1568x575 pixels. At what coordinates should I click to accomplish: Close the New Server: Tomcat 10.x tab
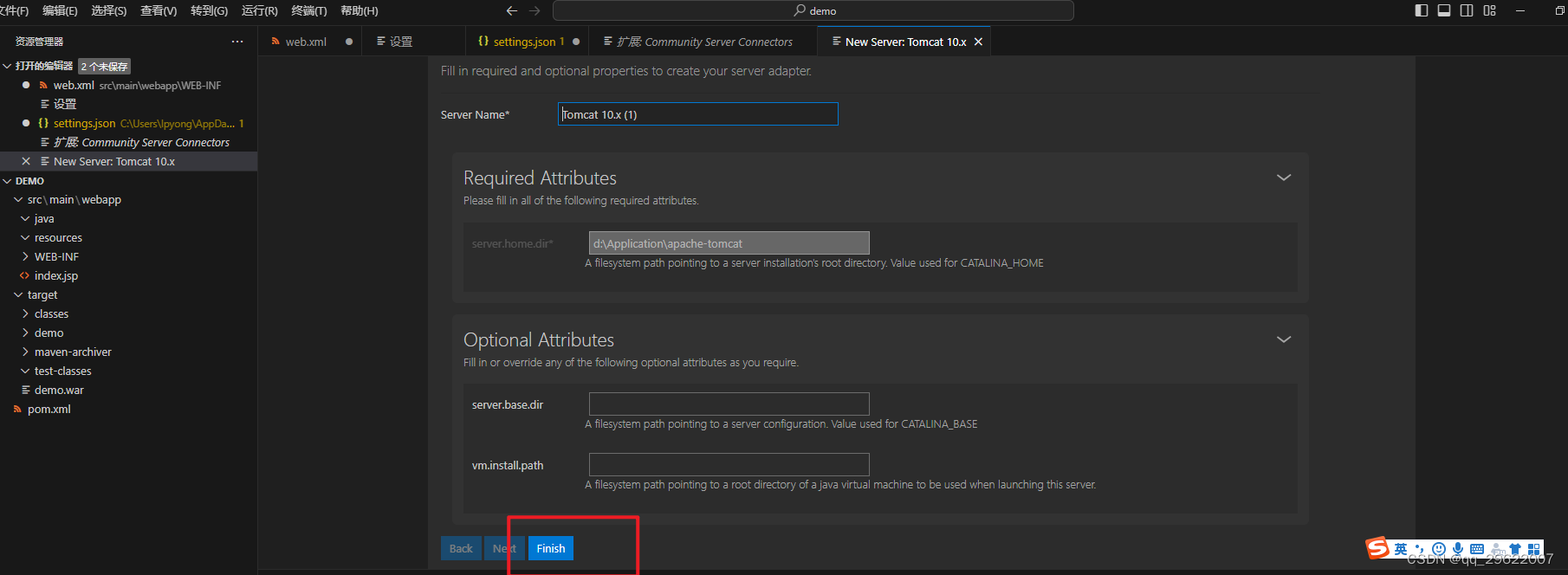coord(978,42)
